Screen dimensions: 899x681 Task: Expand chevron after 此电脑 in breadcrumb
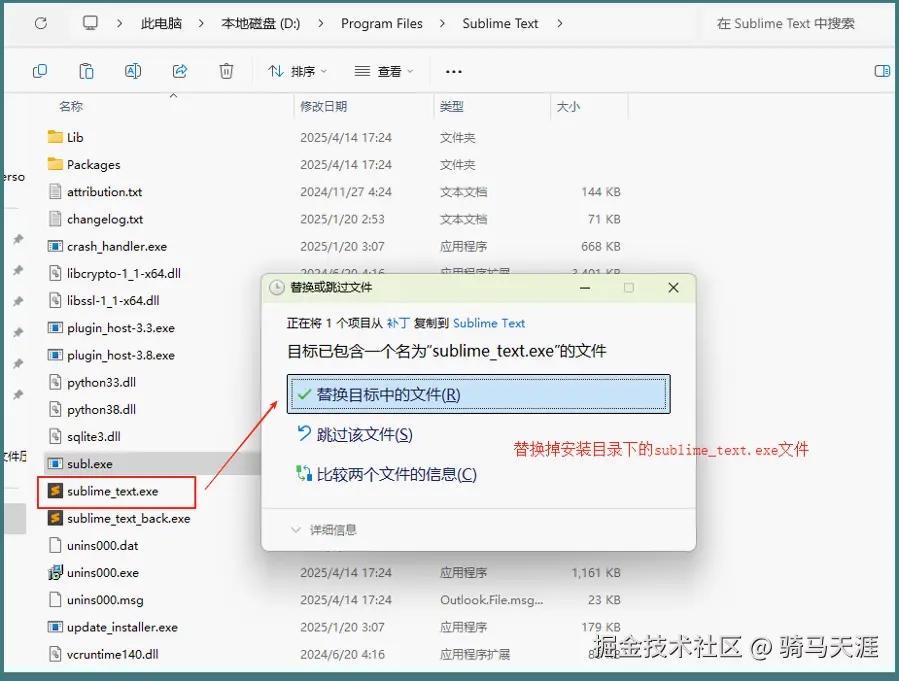tap(201, 24)
